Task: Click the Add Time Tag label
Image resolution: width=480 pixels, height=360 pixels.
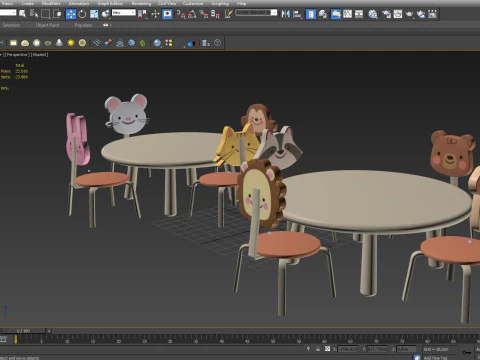Action: point(436,358)
